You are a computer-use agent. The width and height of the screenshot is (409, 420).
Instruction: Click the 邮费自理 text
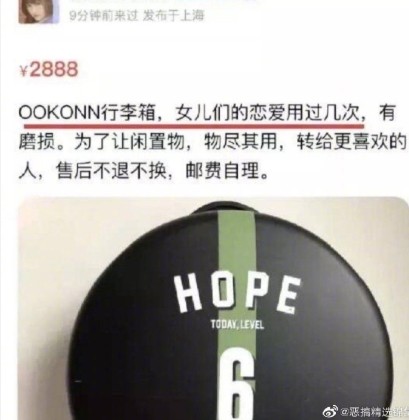(x=222, y=172)
